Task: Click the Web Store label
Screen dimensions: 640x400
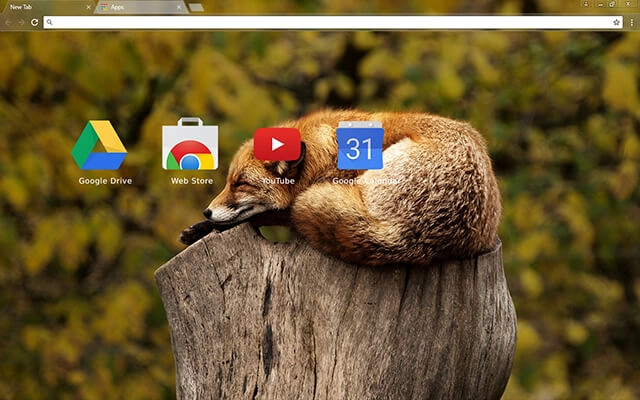Action: coord(192,181)
